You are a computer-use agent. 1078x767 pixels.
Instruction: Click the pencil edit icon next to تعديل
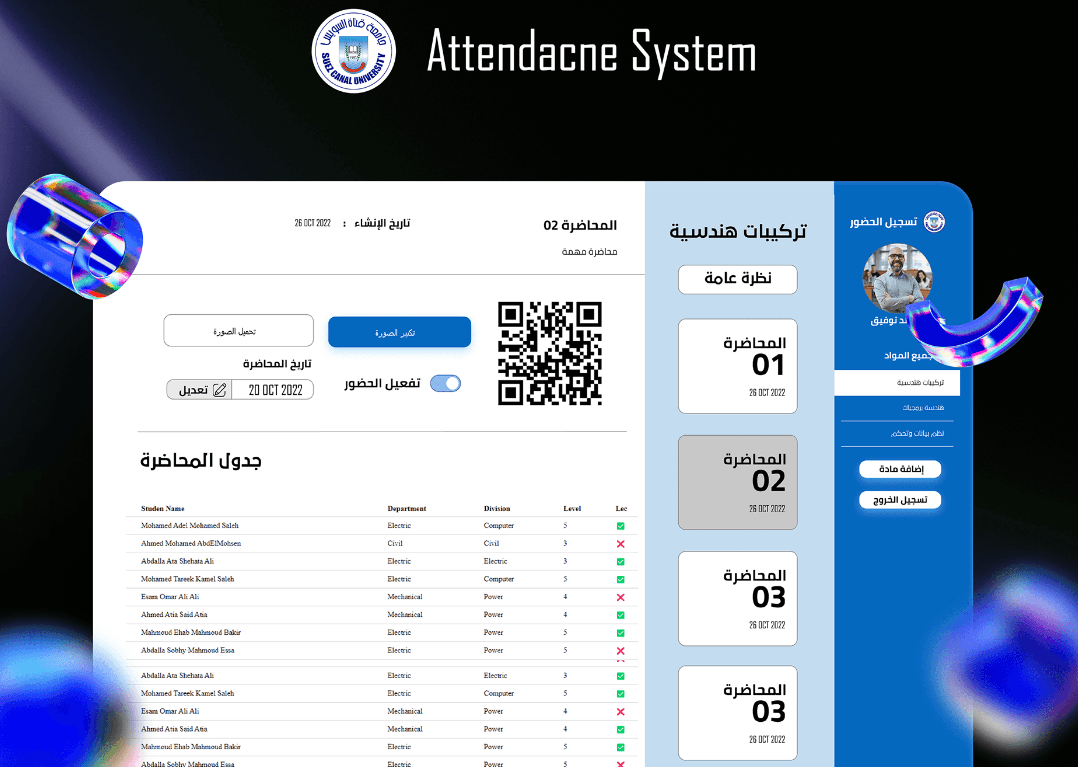219,390
